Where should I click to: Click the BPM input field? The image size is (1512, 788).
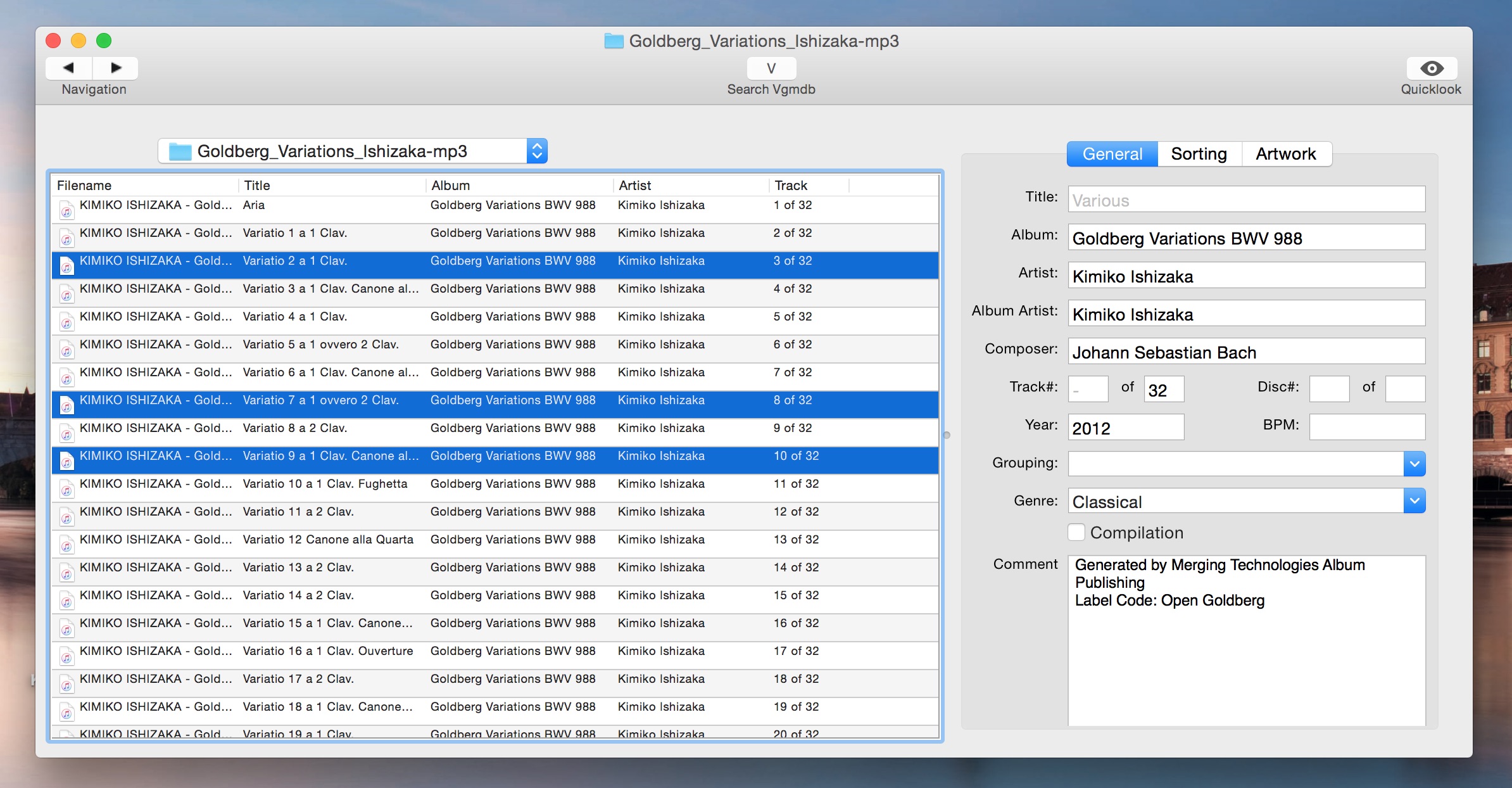1367,427
